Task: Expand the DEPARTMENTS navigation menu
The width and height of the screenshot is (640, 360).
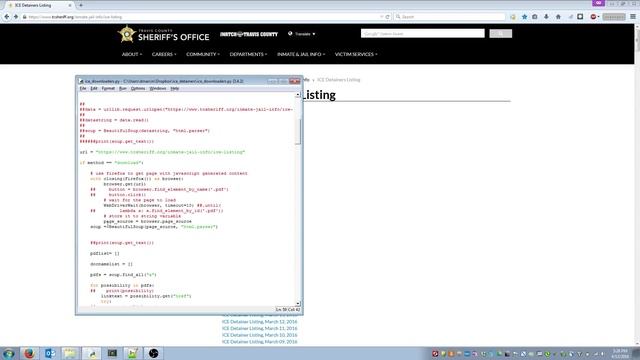Action: 248,54
